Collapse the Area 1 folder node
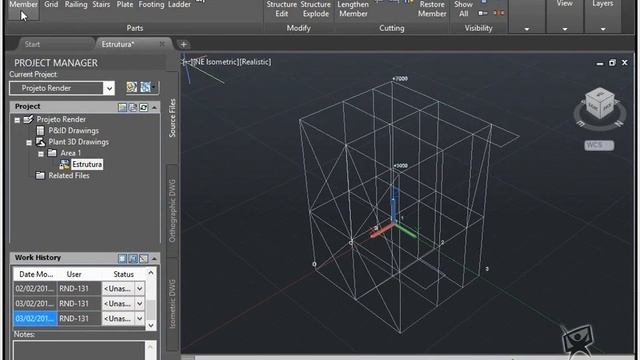 click(41, 154)
